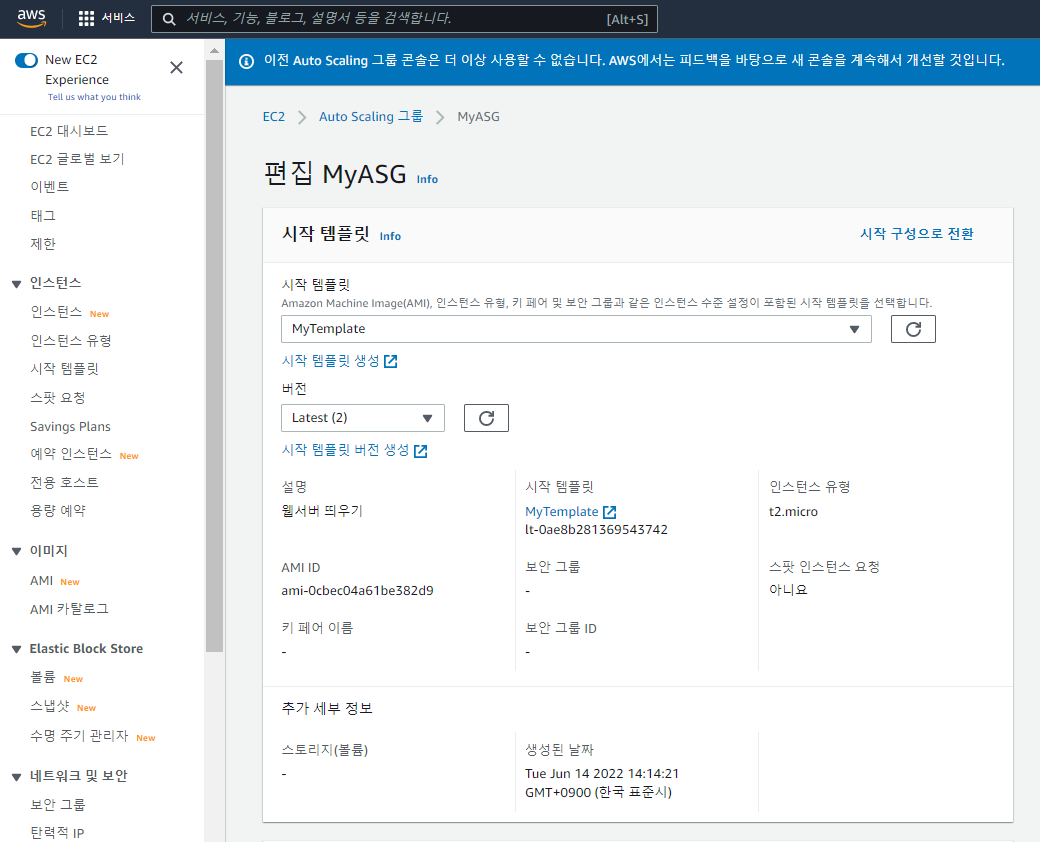Select template ID lt-0ae8b281369543742 text

[596, 529]
